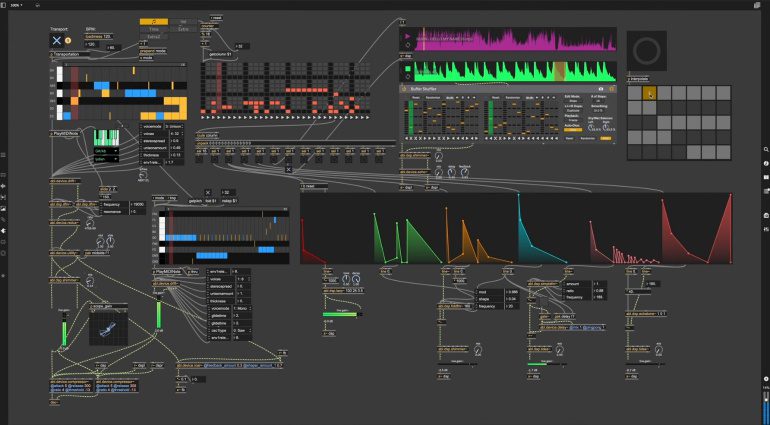Toggle the Transport X switch
This screenshot has width=770, height=425.
56,42
